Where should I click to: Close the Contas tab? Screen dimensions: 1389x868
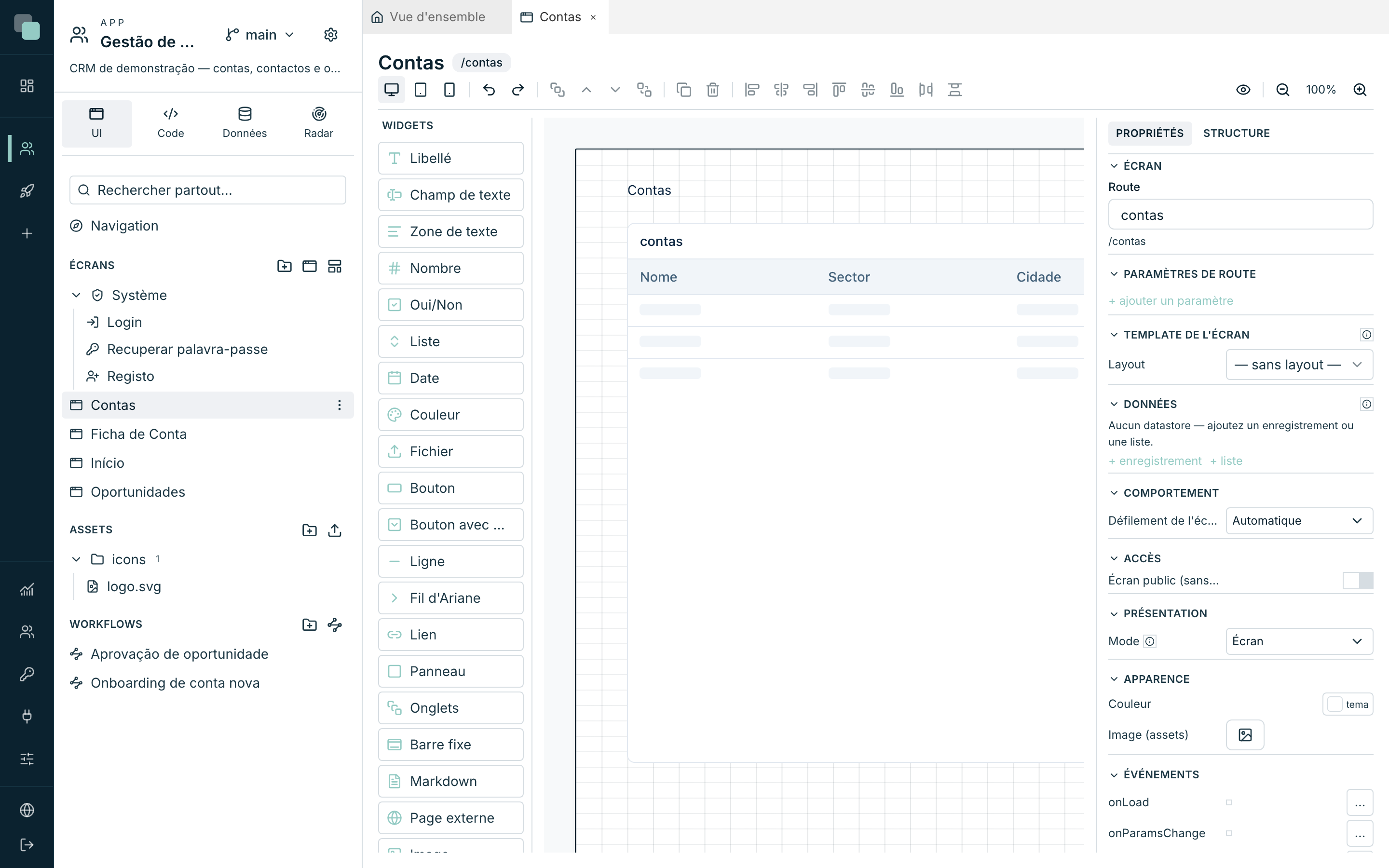click(593, 17)
